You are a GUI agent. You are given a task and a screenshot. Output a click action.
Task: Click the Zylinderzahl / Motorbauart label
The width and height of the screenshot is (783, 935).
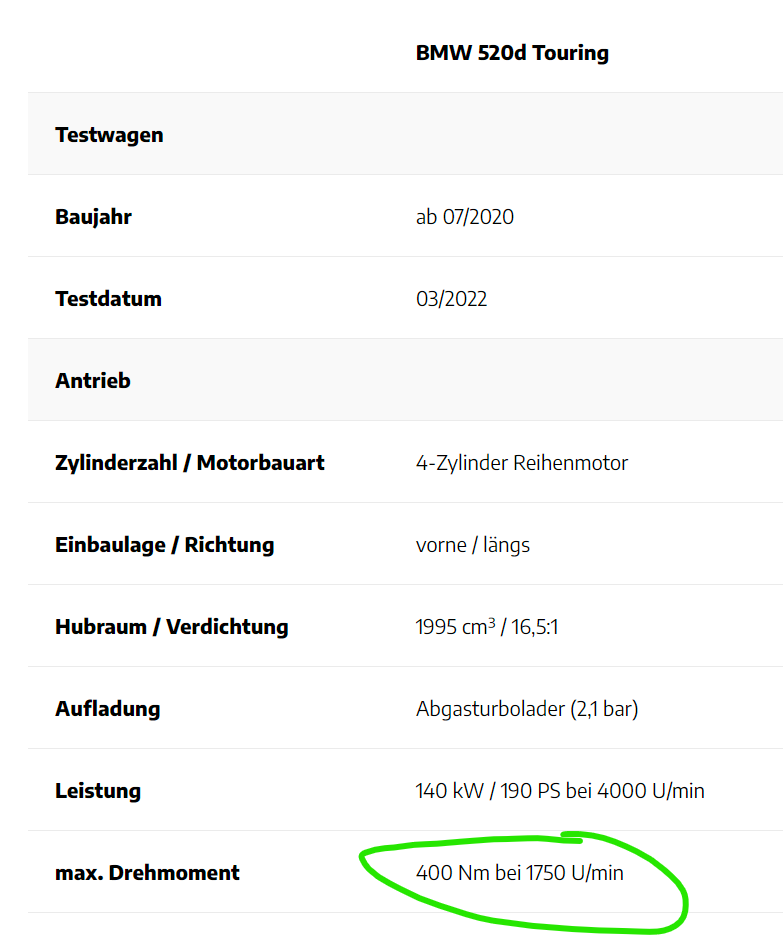(190, 463)
